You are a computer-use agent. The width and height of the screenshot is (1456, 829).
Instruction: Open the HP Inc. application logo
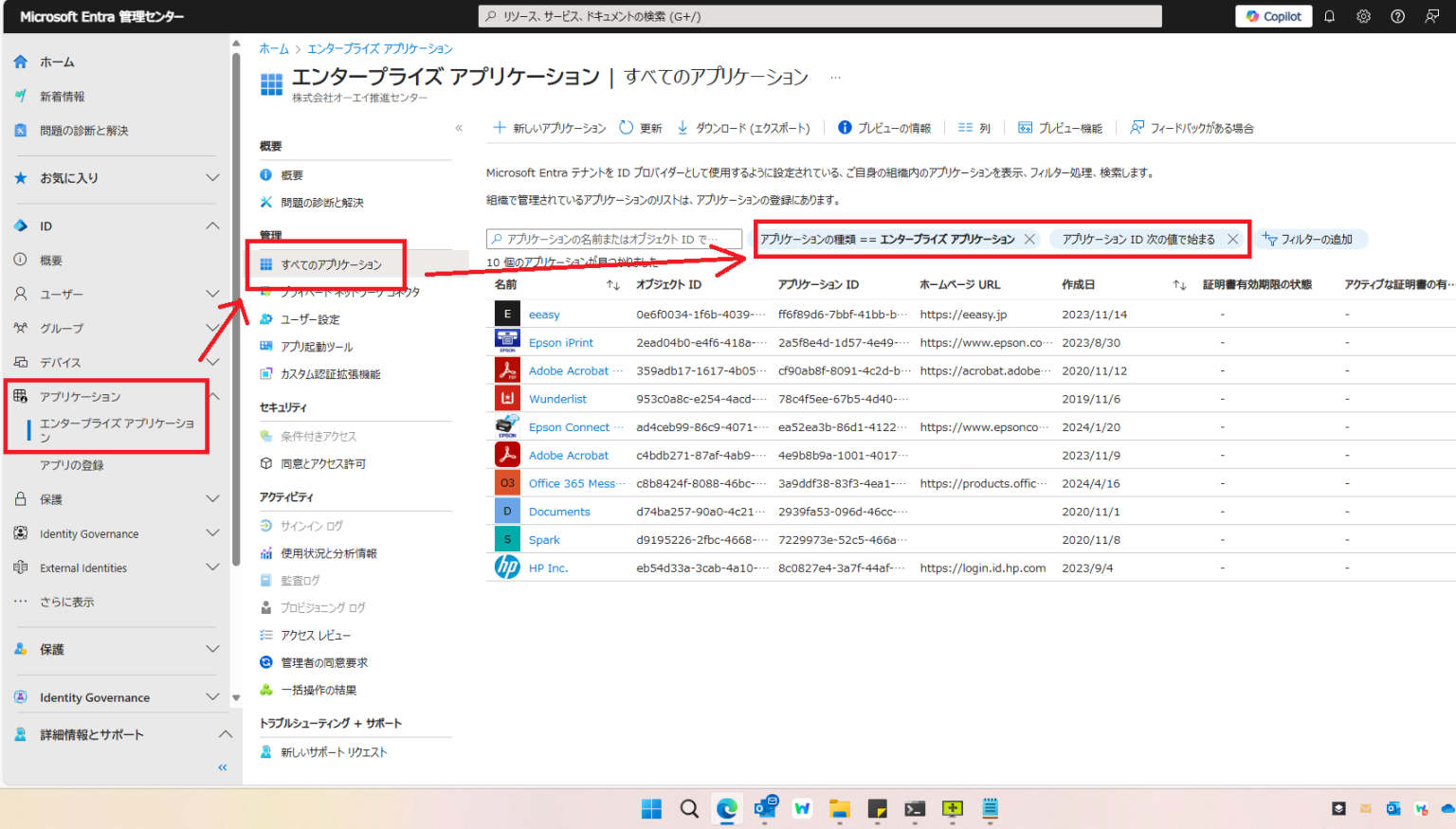coord(507,568)
